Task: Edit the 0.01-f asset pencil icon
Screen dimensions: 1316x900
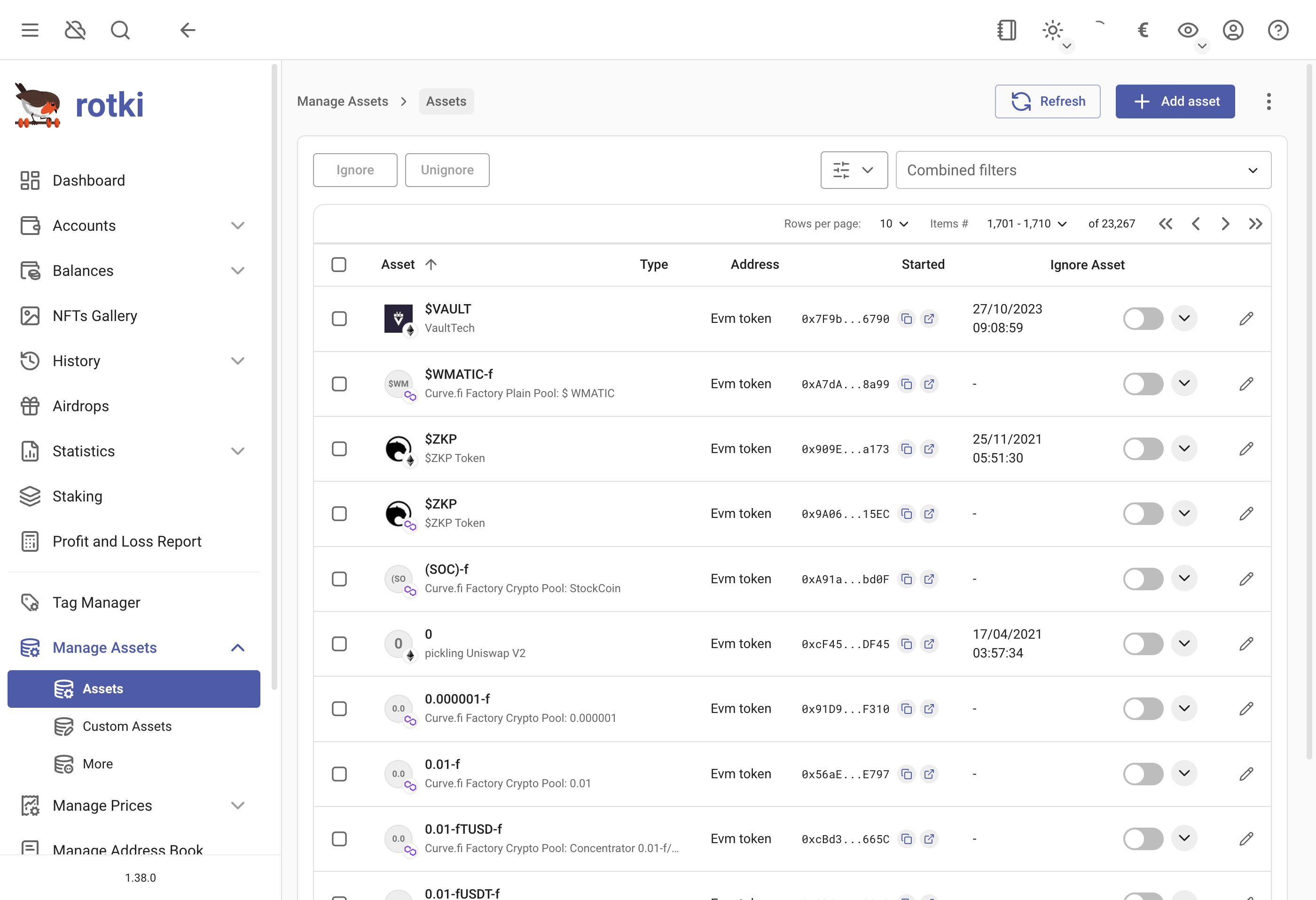Action: tap(1246, 774)
